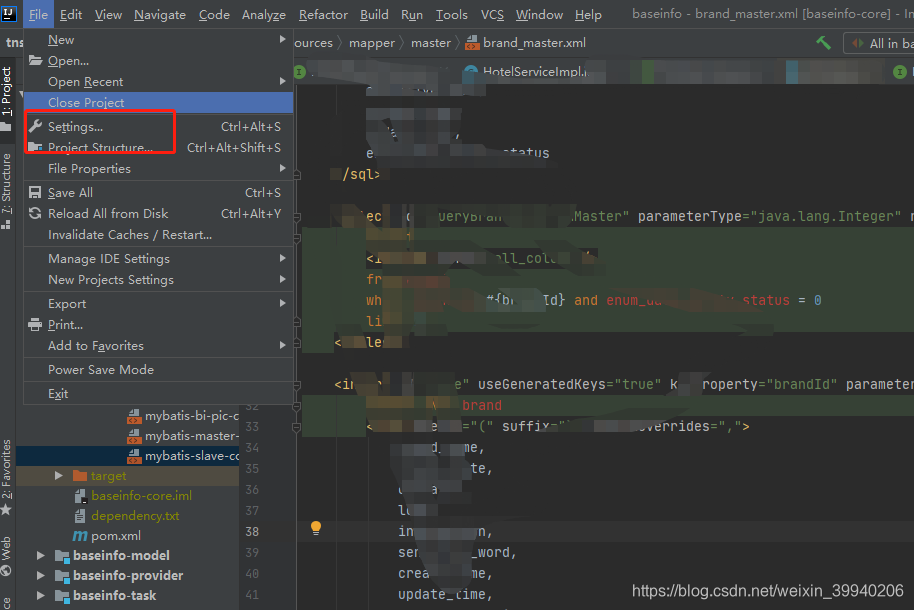Open the 2: Favorites tool window
This screenshot has height=610, width=914.
point(6,477)
